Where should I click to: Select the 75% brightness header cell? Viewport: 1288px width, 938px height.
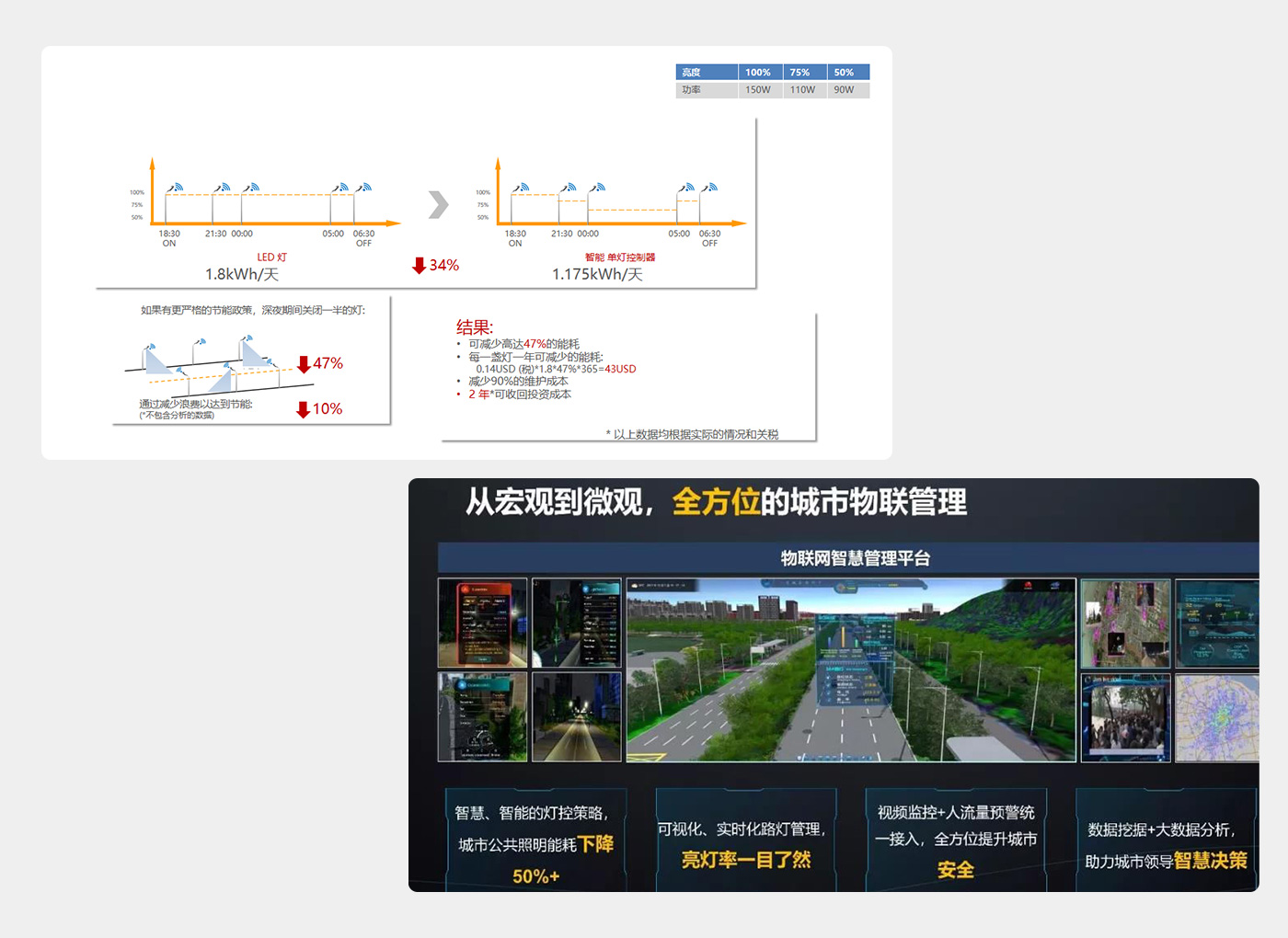800,73
